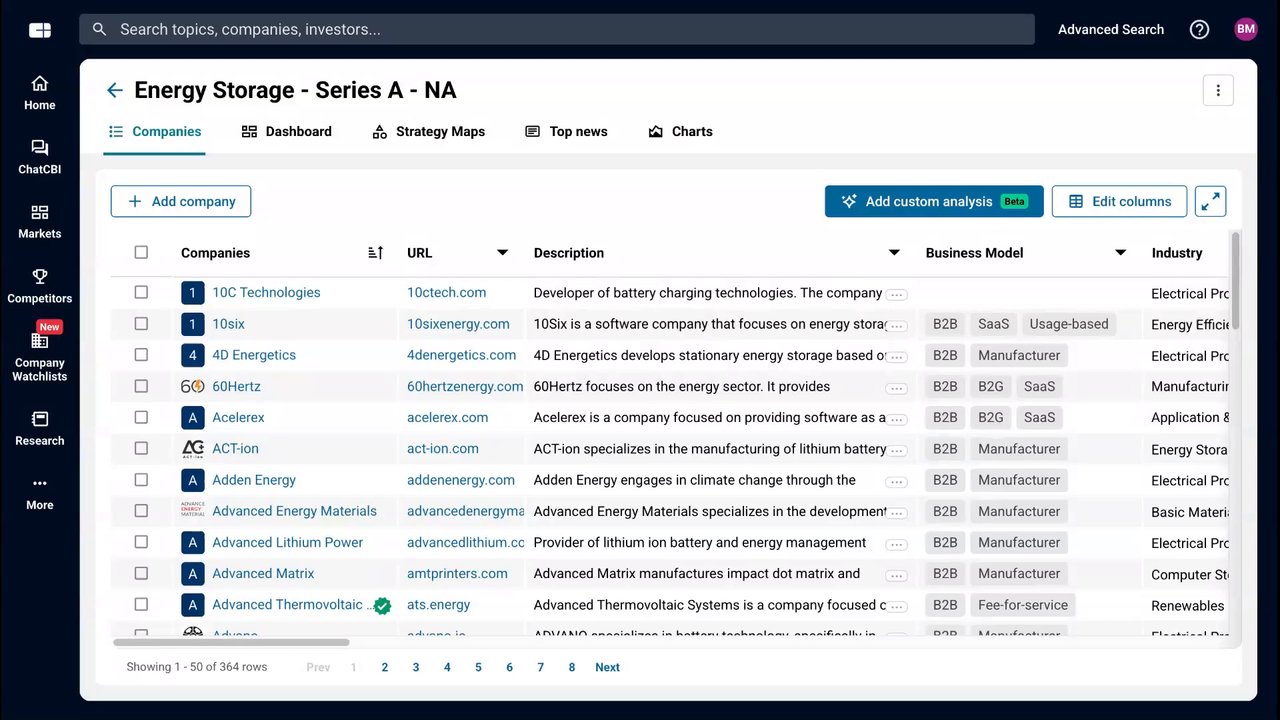The width and height of the screenshot is (1280, 720).
Task: Switch to the Charts tab
Action: (680, 132)
